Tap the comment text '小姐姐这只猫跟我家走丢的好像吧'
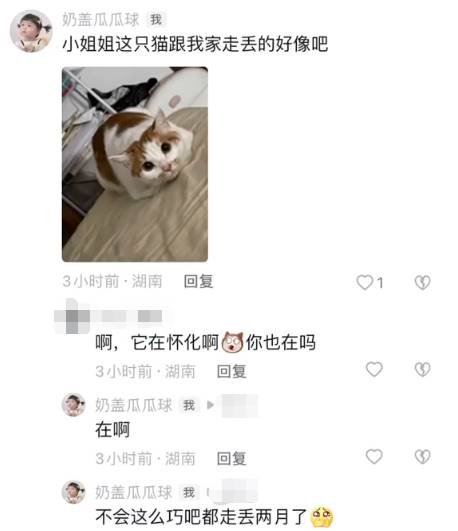The image size is (458, 531). coord(195,44)
